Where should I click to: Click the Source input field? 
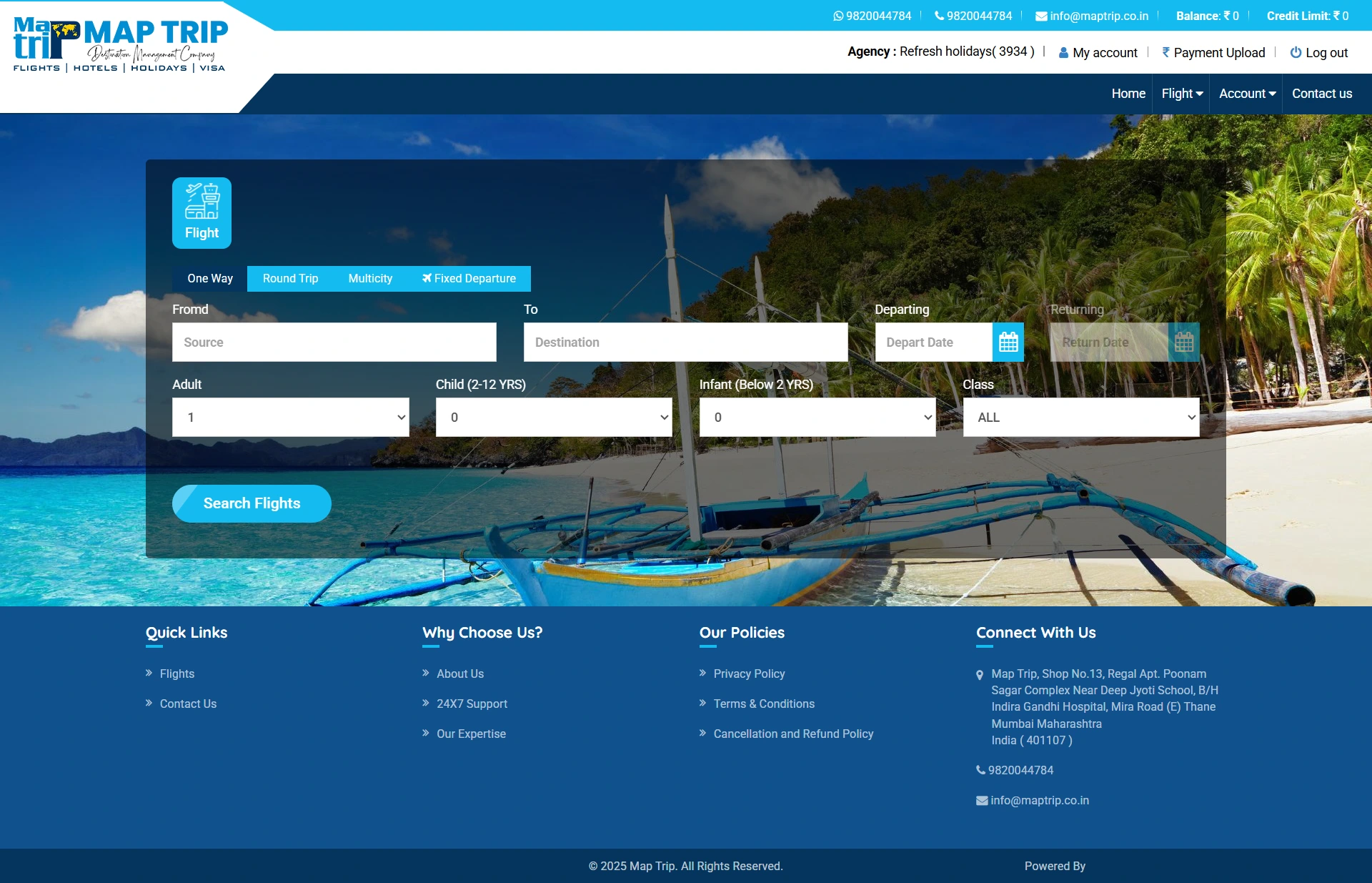point(334,342)
